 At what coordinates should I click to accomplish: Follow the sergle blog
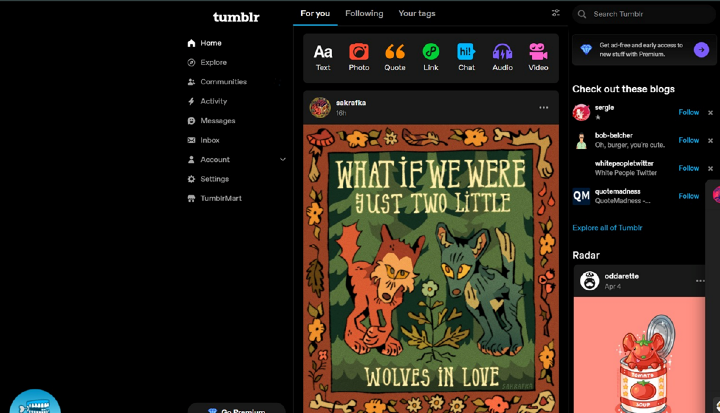(689, 112)
